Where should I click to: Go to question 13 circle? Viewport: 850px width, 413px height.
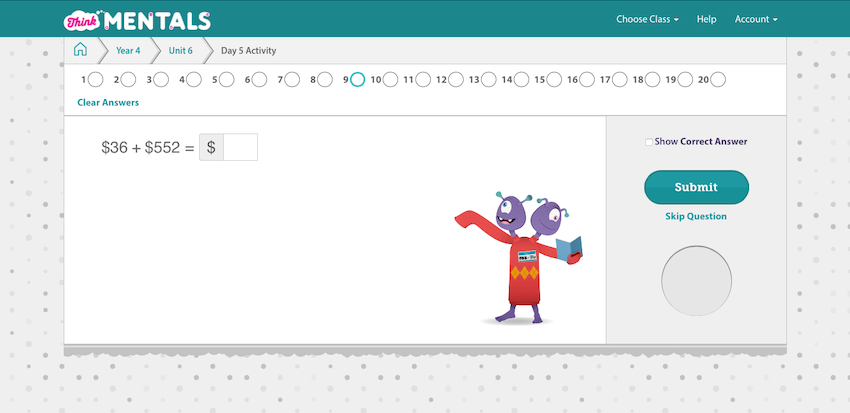click(488, 79)
